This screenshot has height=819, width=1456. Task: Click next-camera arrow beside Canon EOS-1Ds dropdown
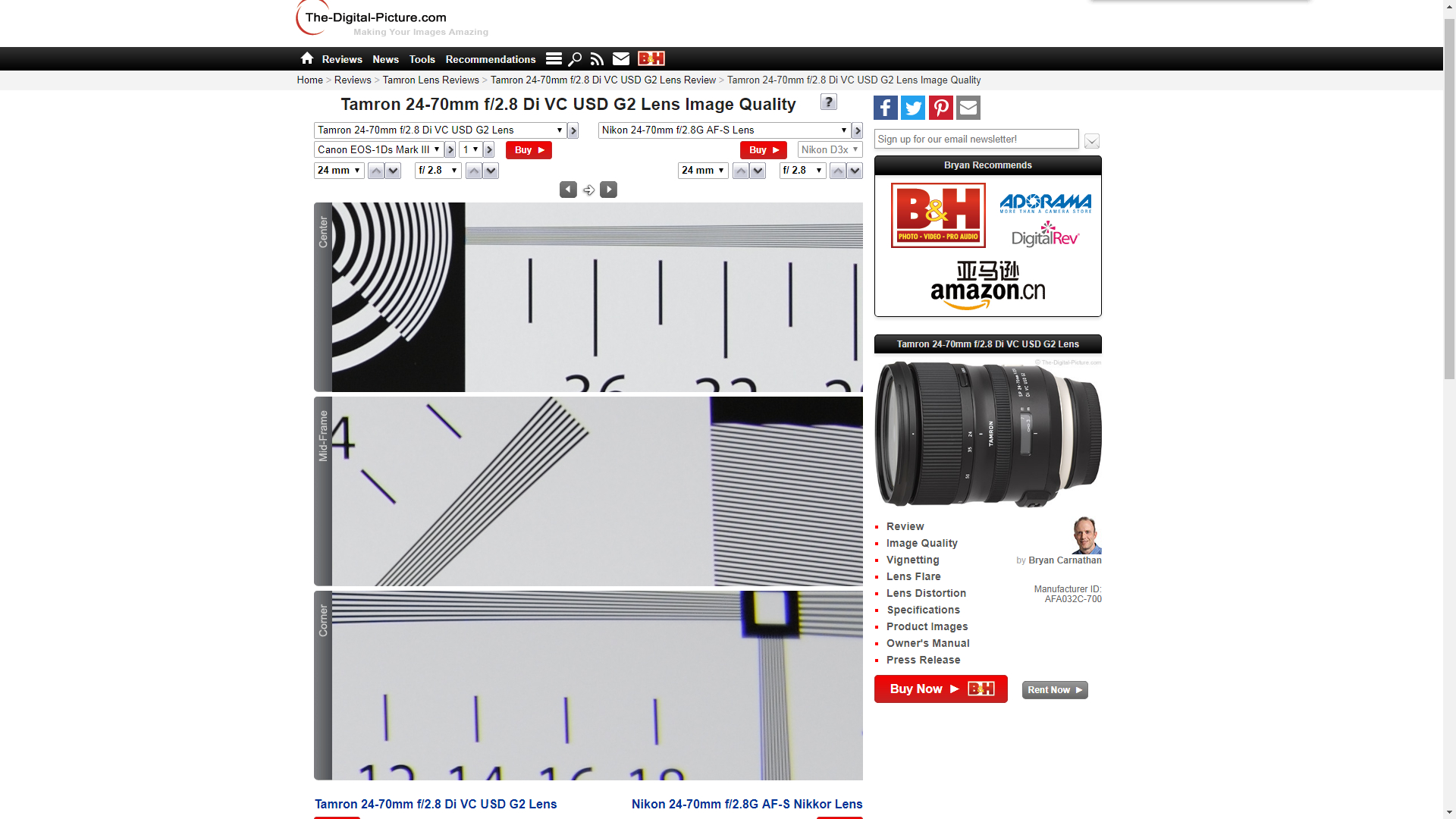(x=450, y=150)
